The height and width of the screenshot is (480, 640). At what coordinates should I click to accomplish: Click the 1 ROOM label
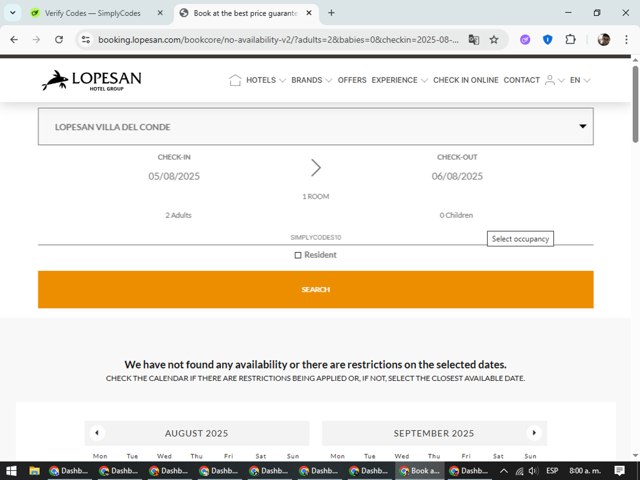tap(316, 196)
